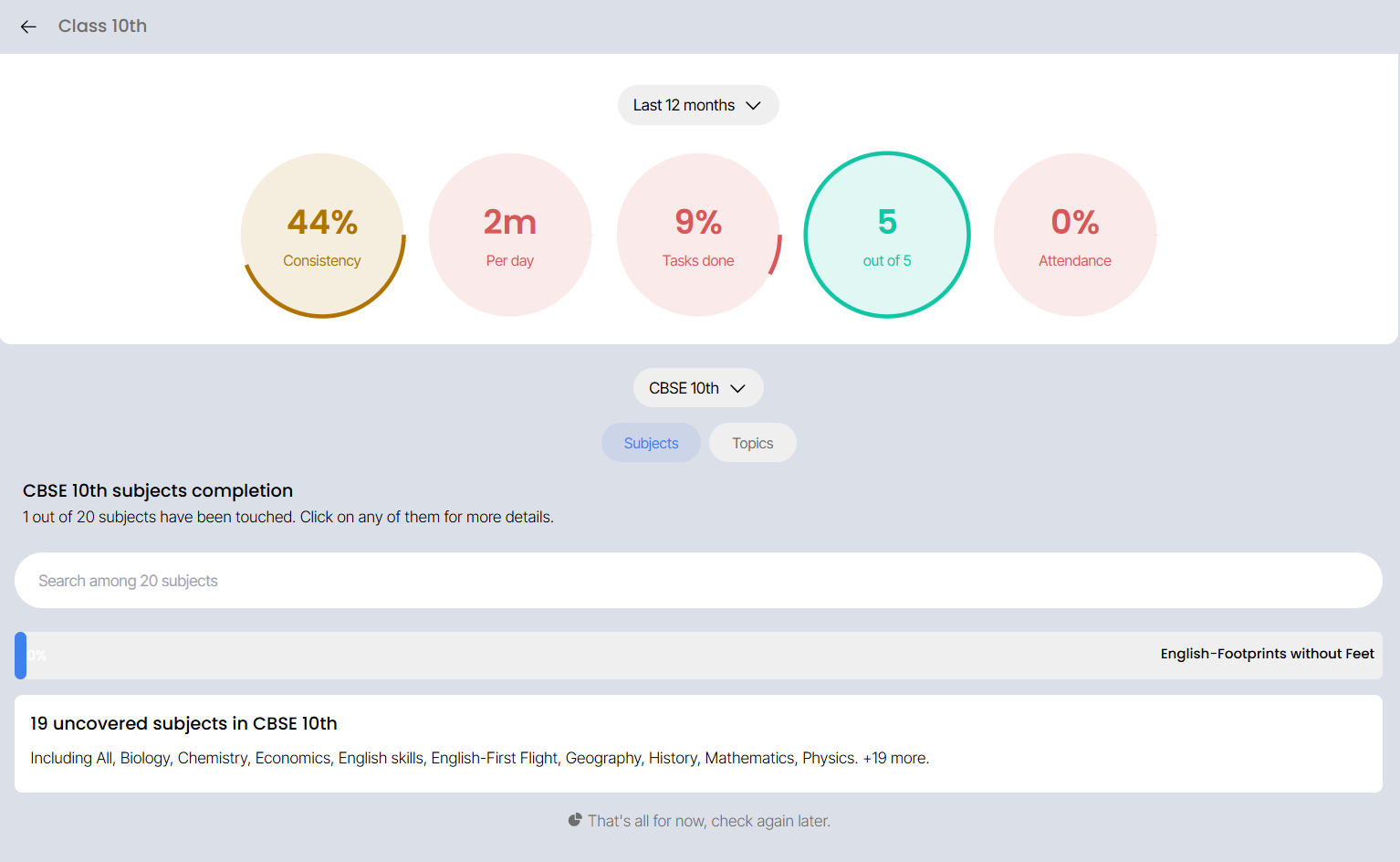Click the back arrow in the header

coord(28,26)
